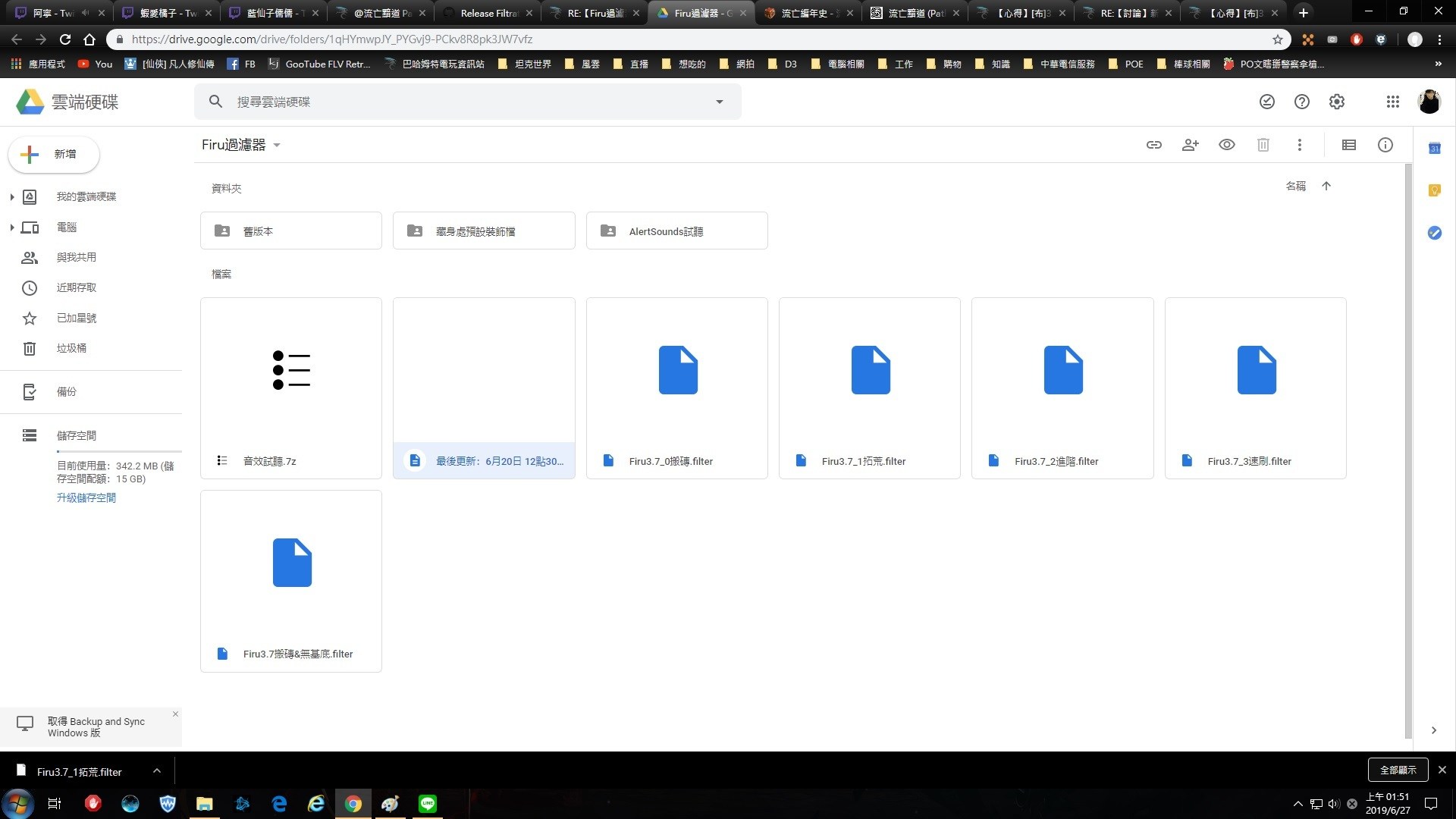This screenshot has width=1456, height=819.
Task: Open the Google apps grid
Action: pyautogui.click(x=1392, y=102)
